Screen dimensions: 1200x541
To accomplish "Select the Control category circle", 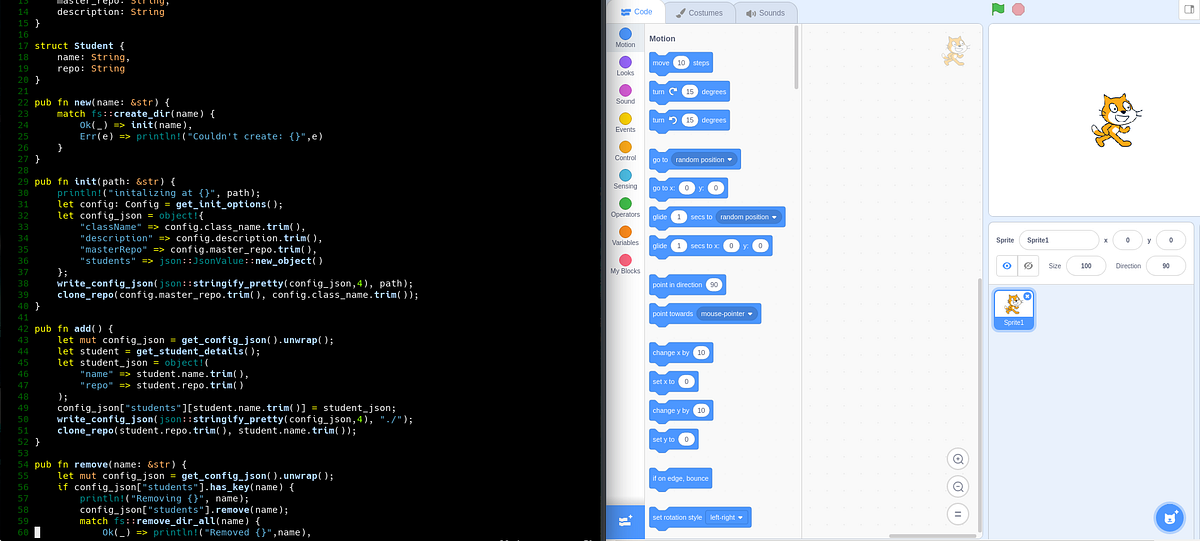I will [625, 147].
